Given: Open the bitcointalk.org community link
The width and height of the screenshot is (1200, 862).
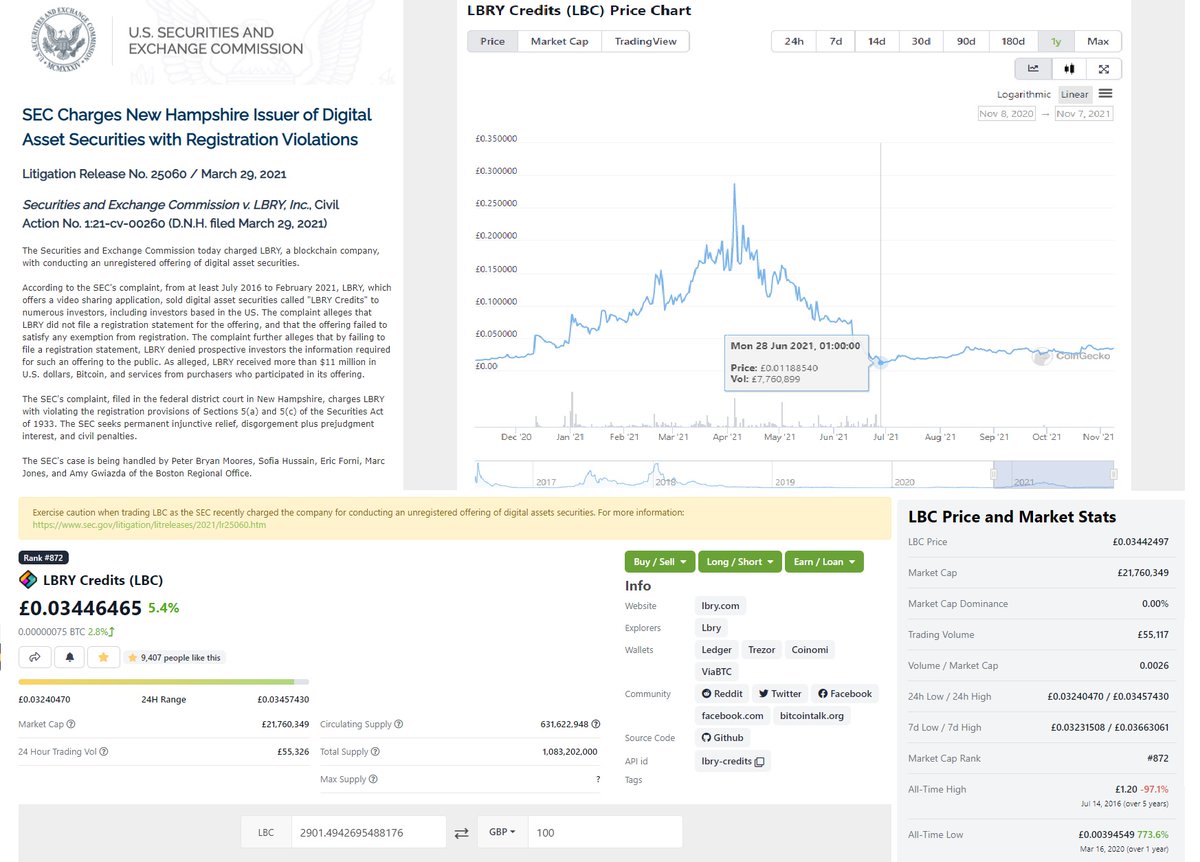Looking at the screenshot, I should click(812, 716).
